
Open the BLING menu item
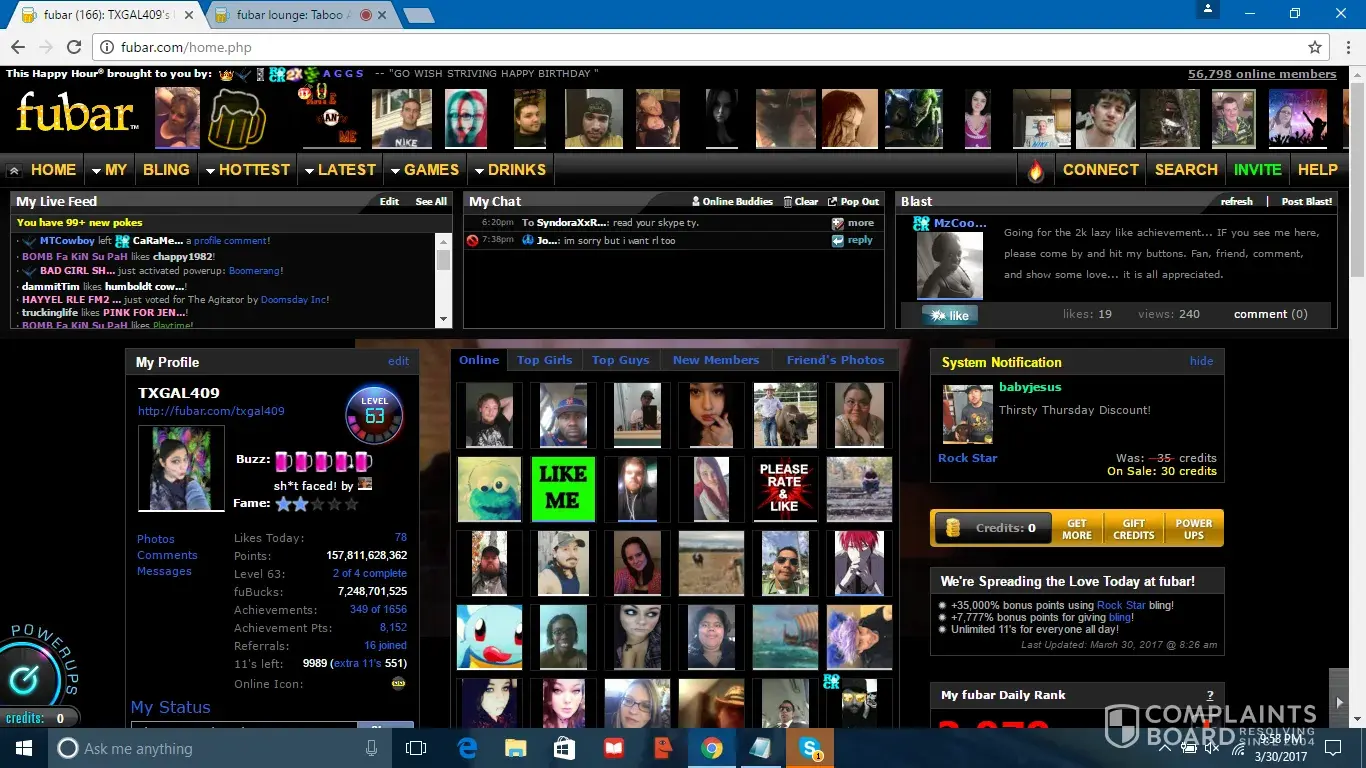(x=166, y=170)
